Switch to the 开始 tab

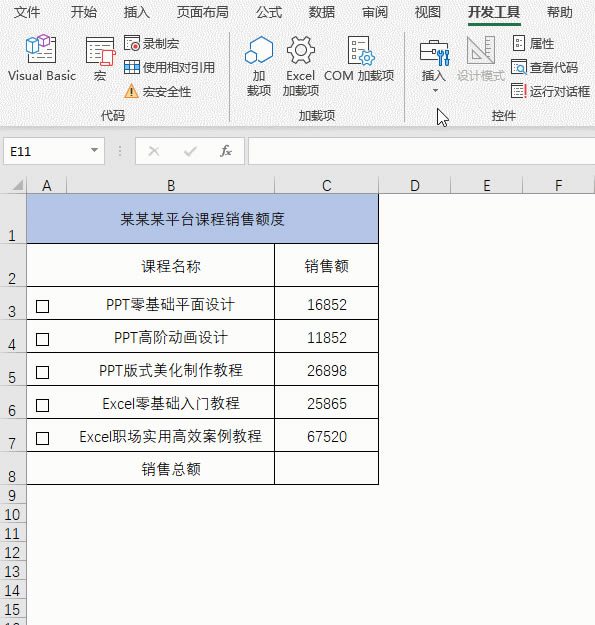[84, 12]
